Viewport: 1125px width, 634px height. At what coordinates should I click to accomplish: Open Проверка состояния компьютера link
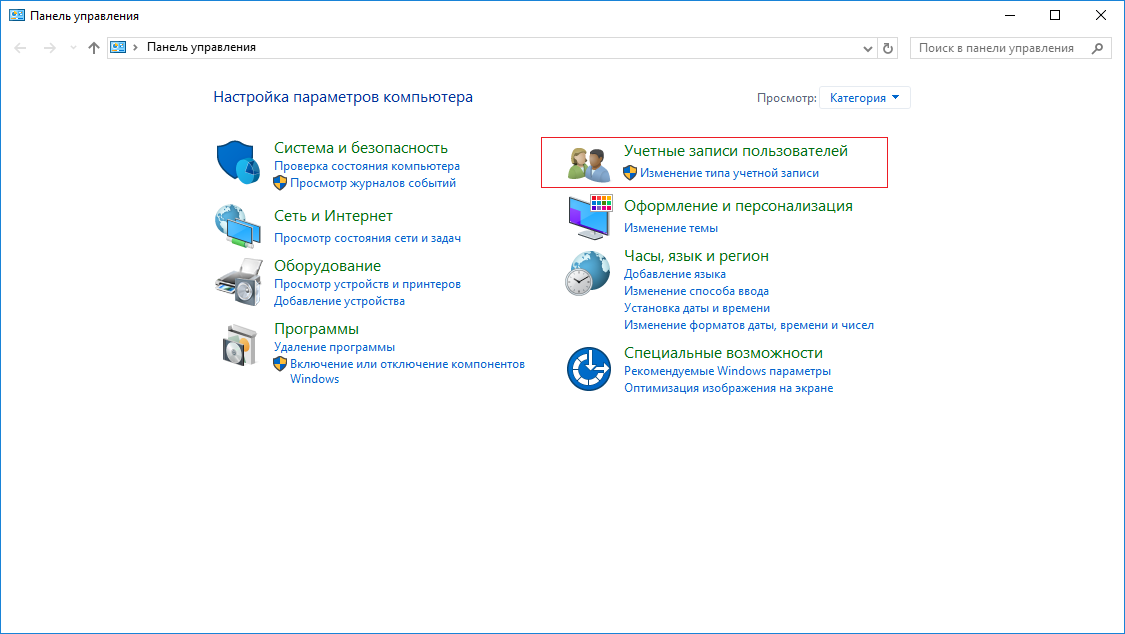[367, 166]
